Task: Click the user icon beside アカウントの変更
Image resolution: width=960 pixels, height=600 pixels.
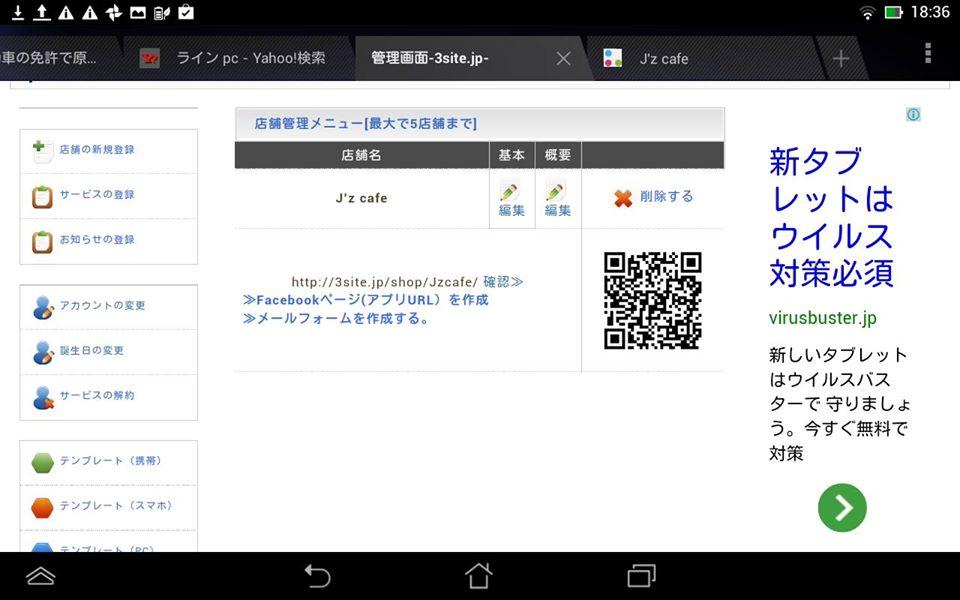Action: coord(43,307)
